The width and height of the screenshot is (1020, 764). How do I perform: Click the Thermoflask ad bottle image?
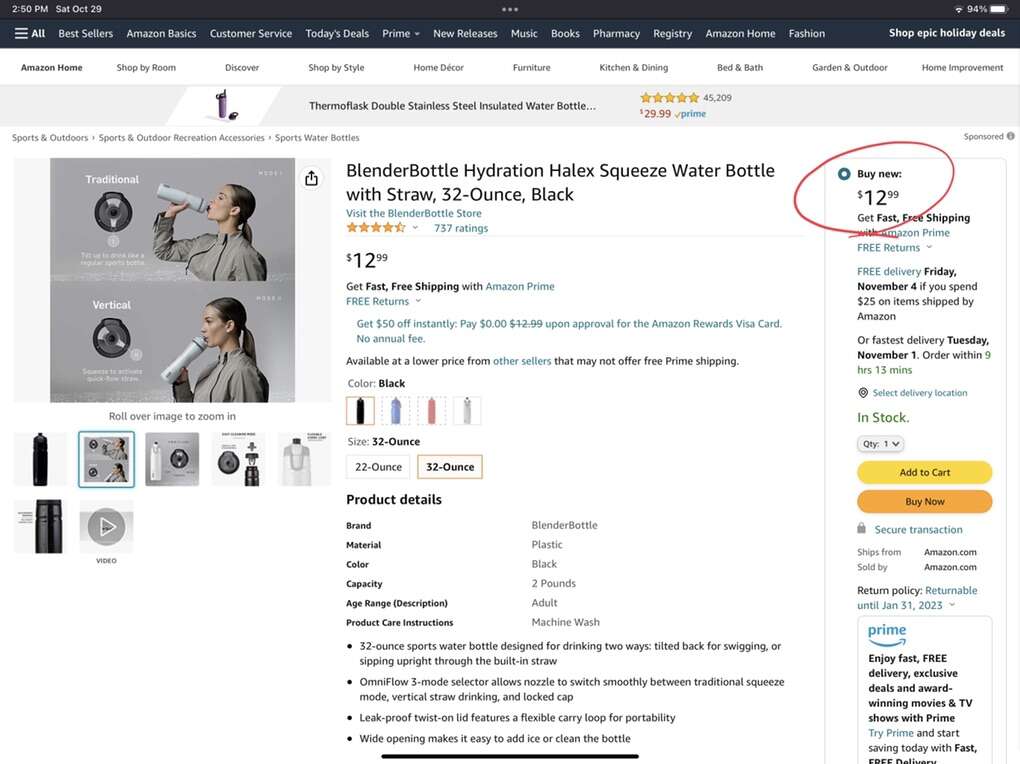(x=222, y=105)
